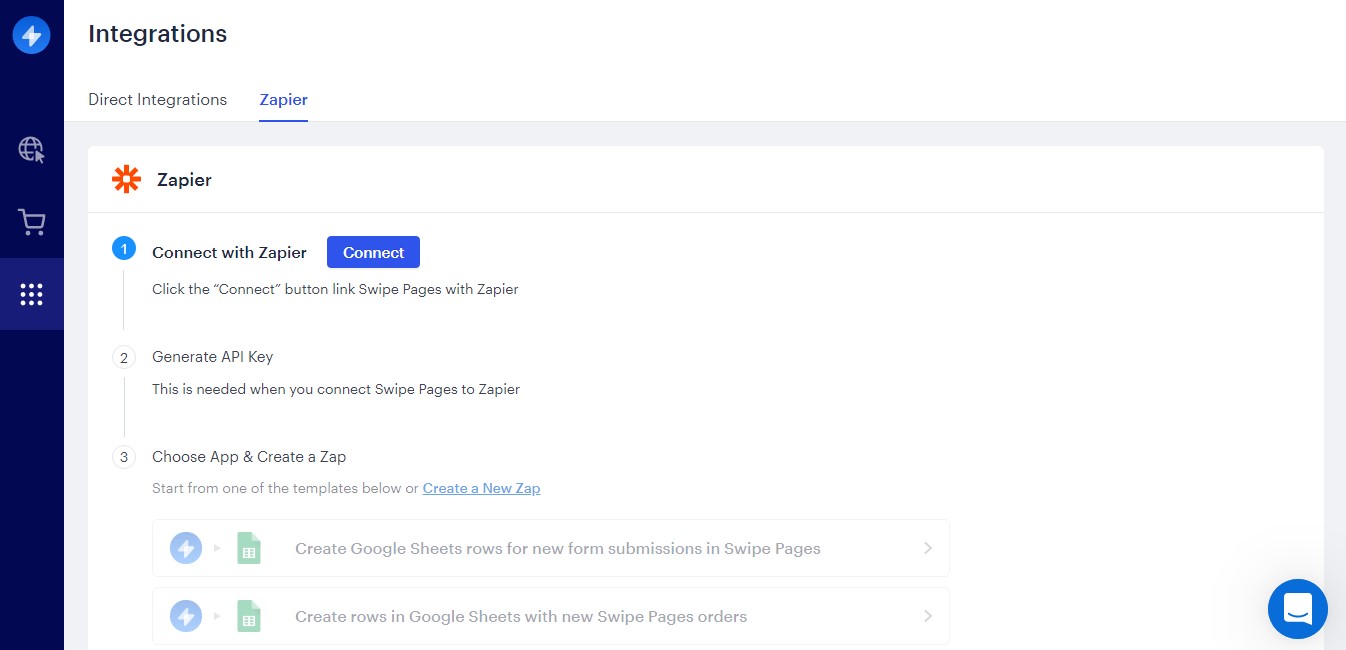The image size is (1346, 650).
Task: Select the integrations grid icon in sidebar
Action: click(x=32, y=294)
